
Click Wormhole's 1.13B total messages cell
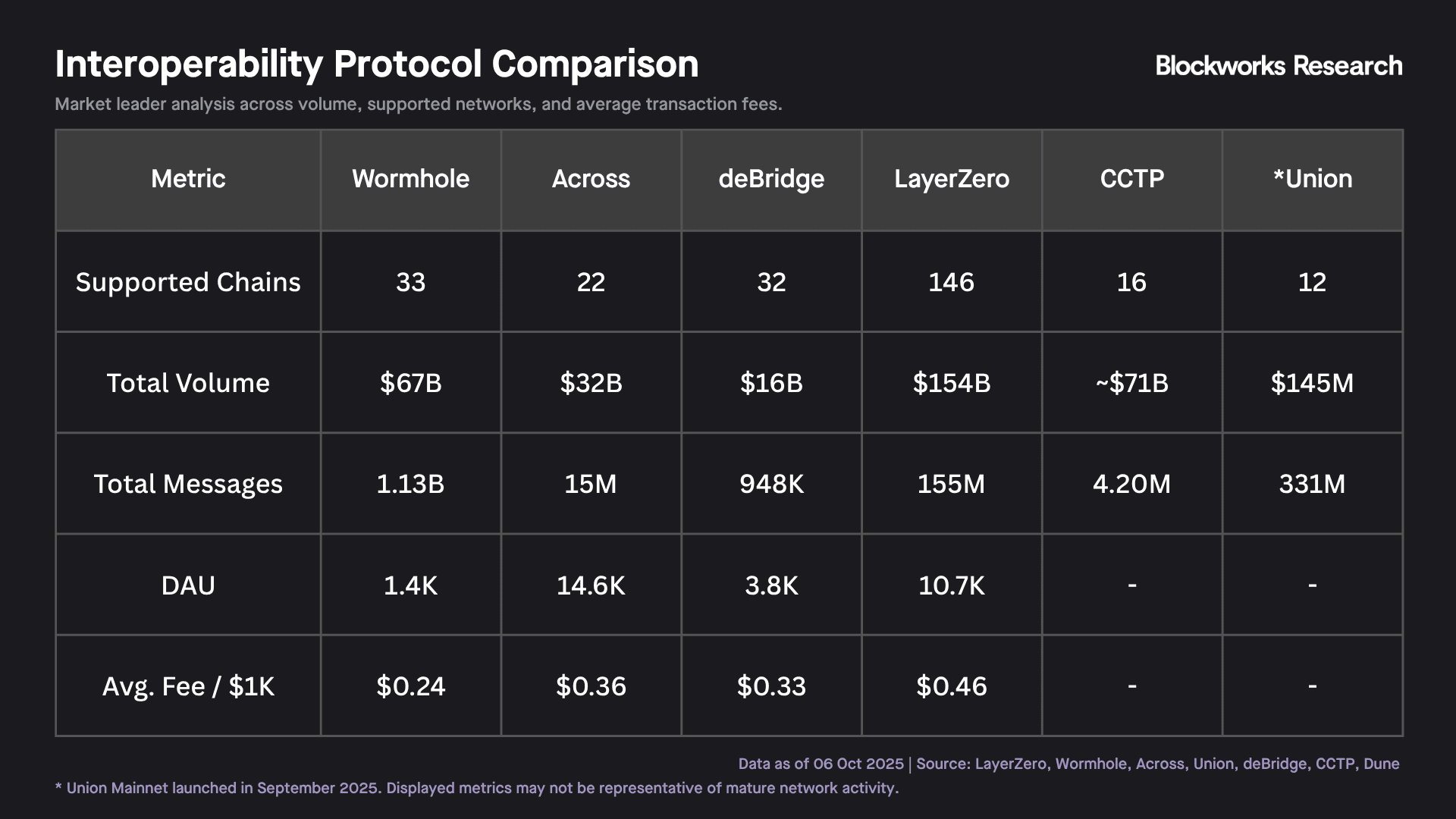point(410,484)
